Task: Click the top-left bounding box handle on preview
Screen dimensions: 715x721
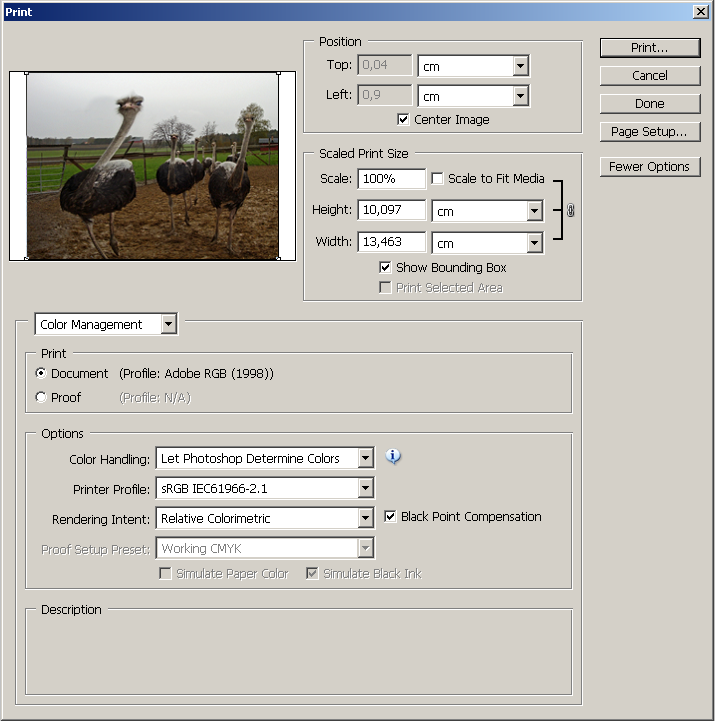Action: pyautogui.click(x=27, y=73)
